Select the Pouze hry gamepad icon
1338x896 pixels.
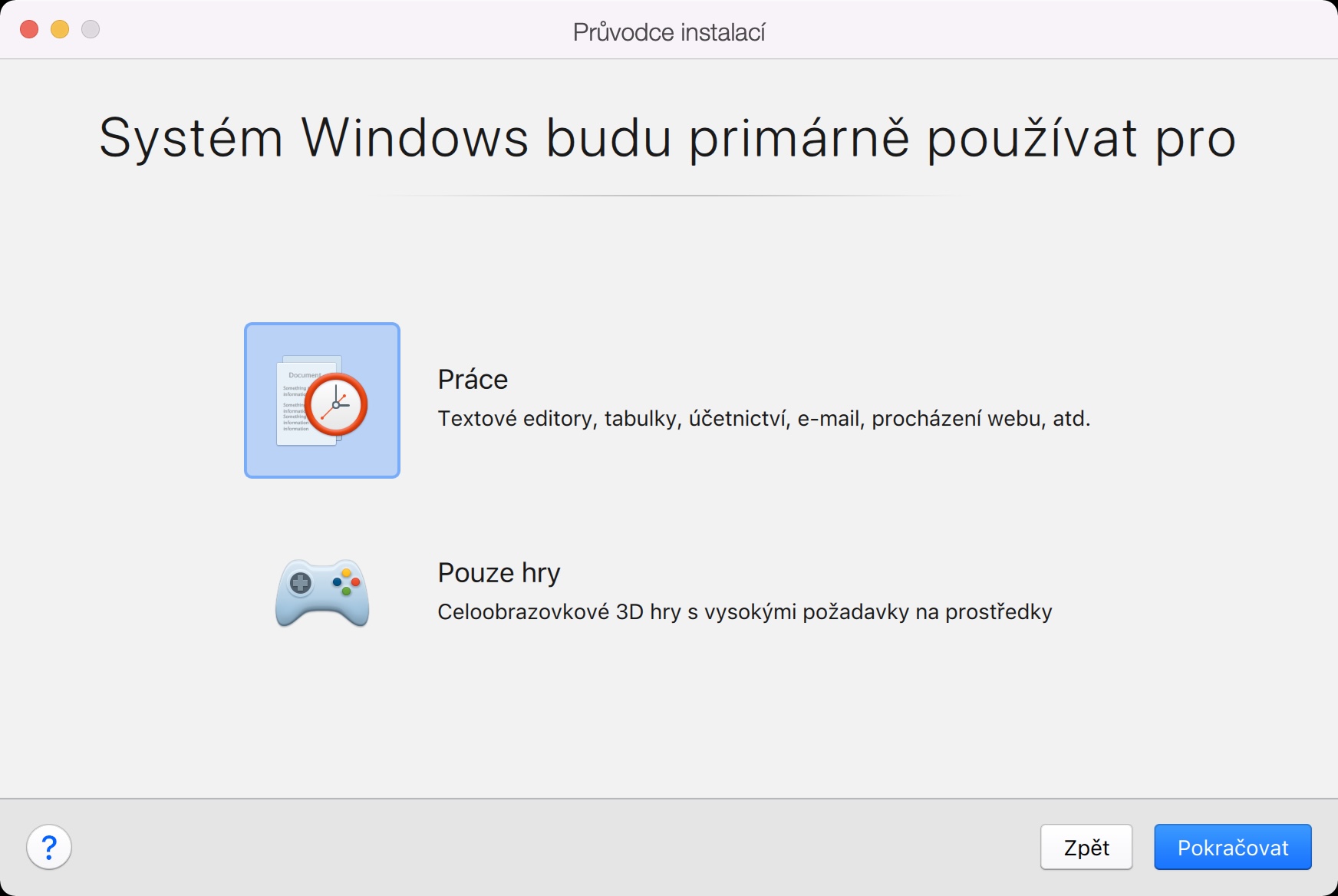click(322, 593)
